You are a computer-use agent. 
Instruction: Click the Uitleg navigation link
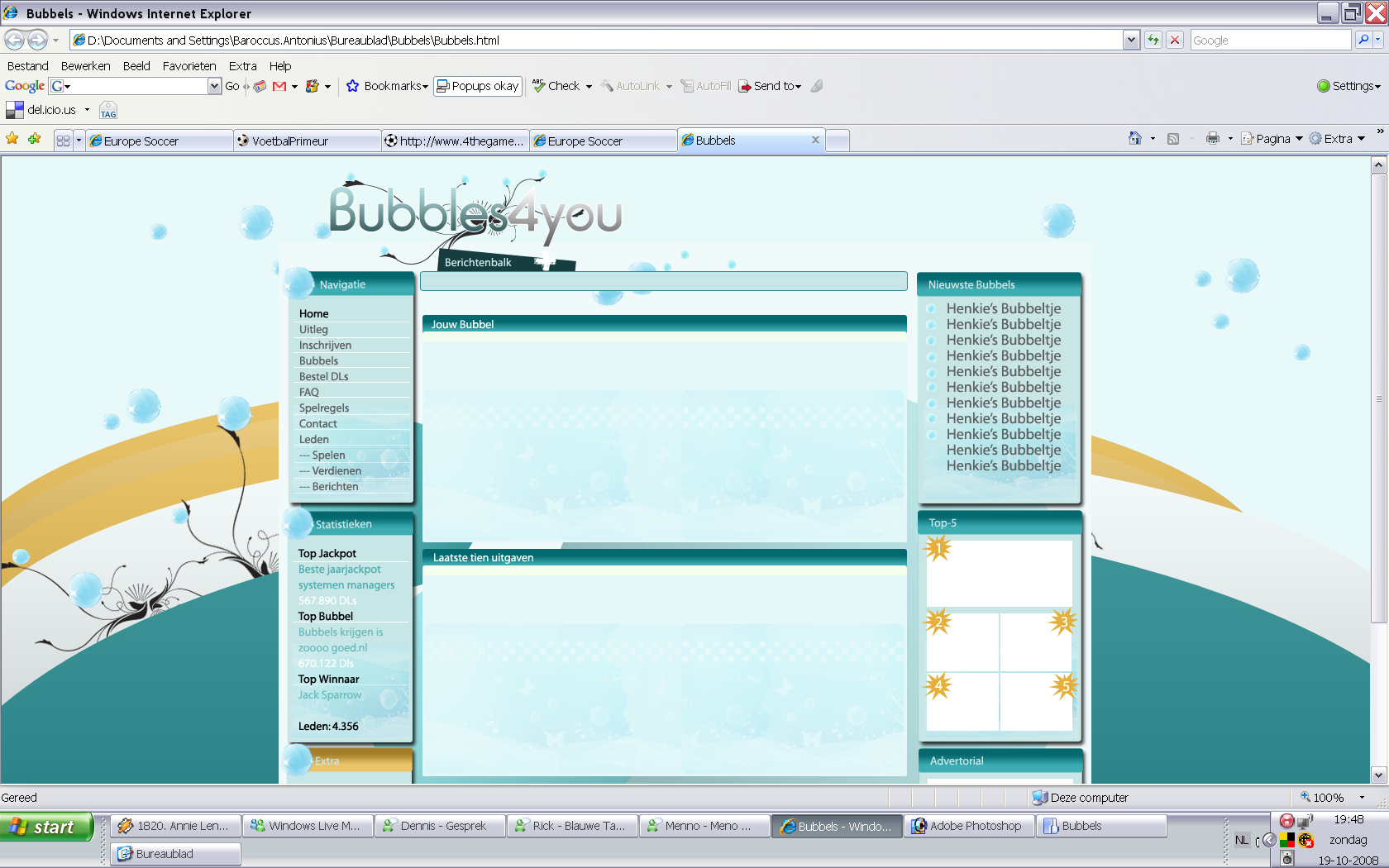pyautogui.click(x=313, y=329)
